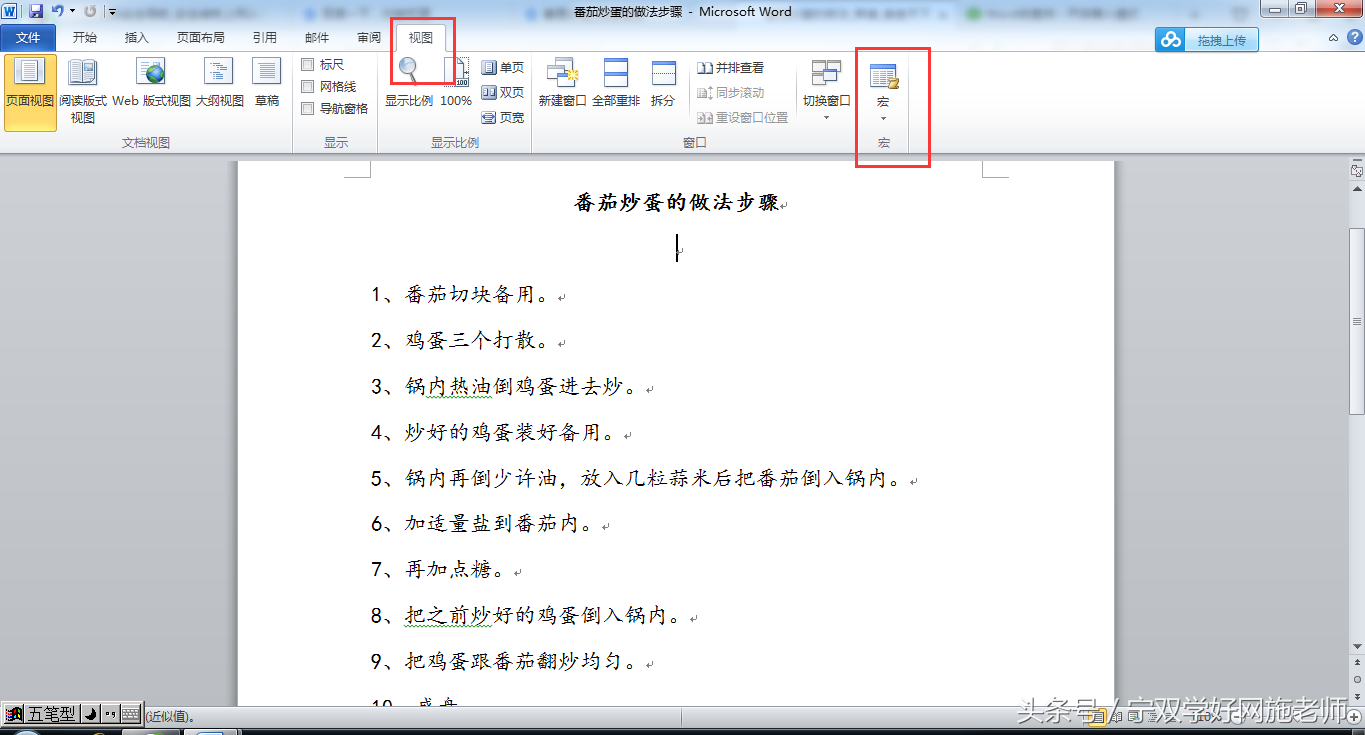The image size is (1365, 735).
Task: Toggle the 网格线 checkbox
Action: pos(308,87)
